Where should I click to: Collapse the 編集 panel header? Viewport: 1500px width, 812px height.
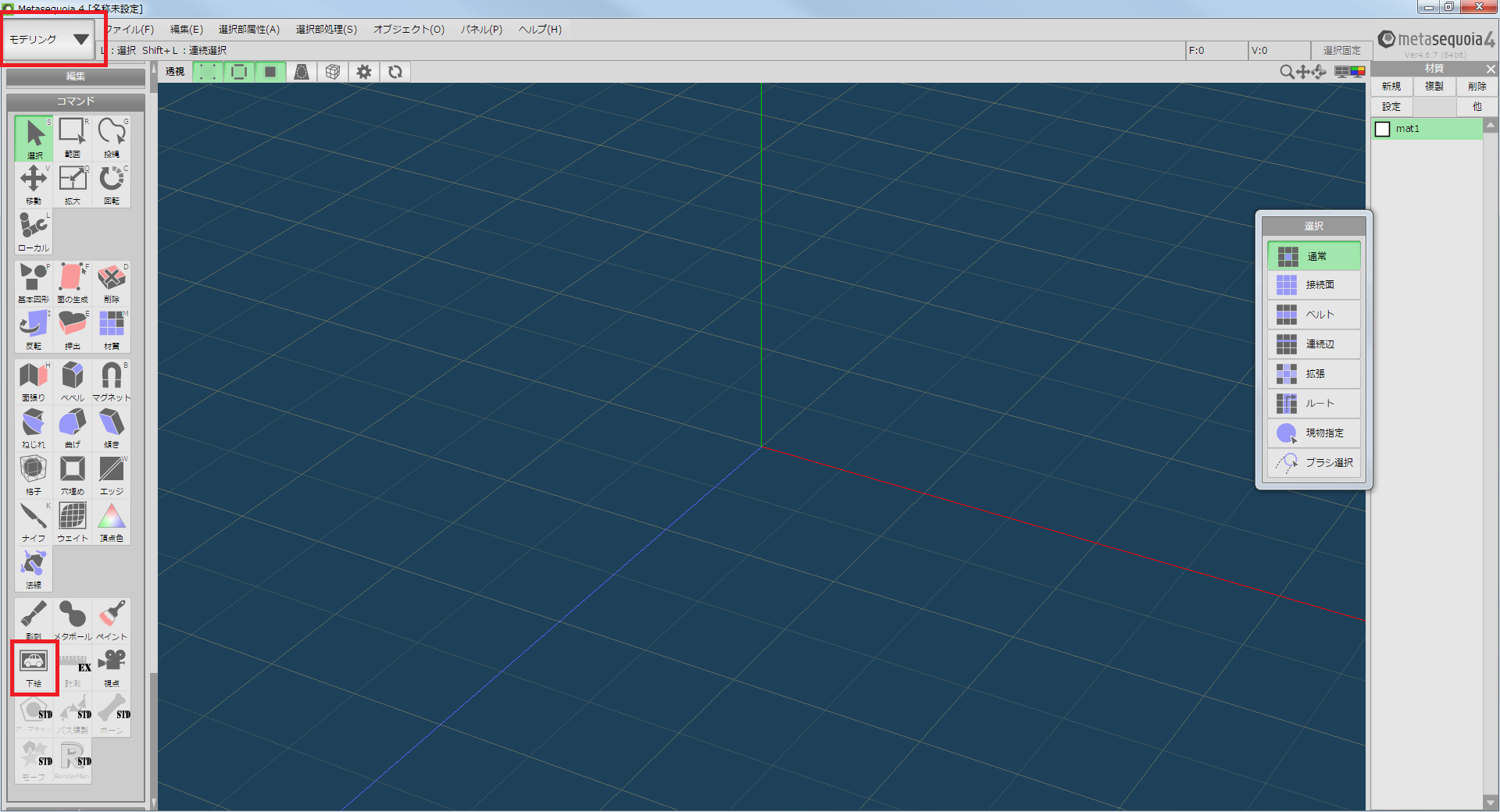click(76, 77)
